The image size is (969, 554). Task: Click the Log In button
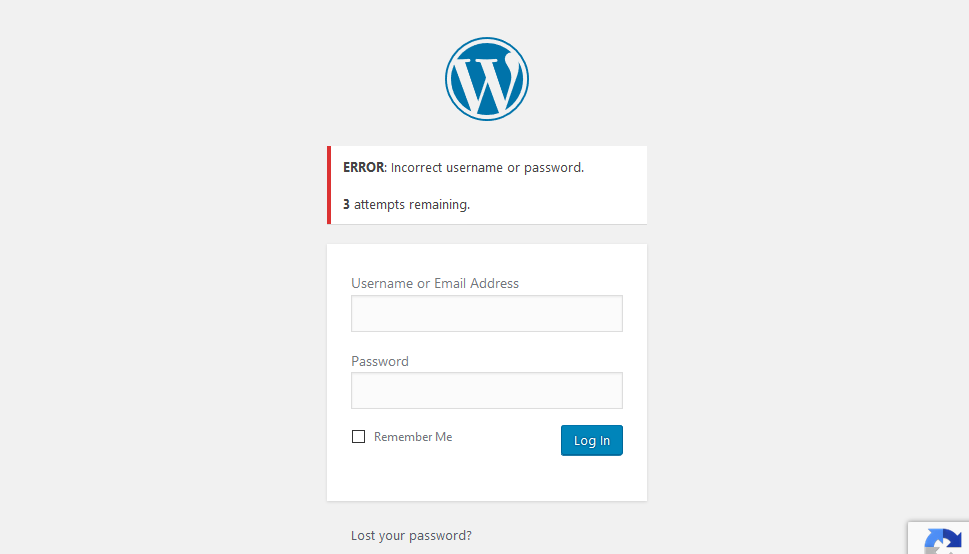(x=591, y=440)
